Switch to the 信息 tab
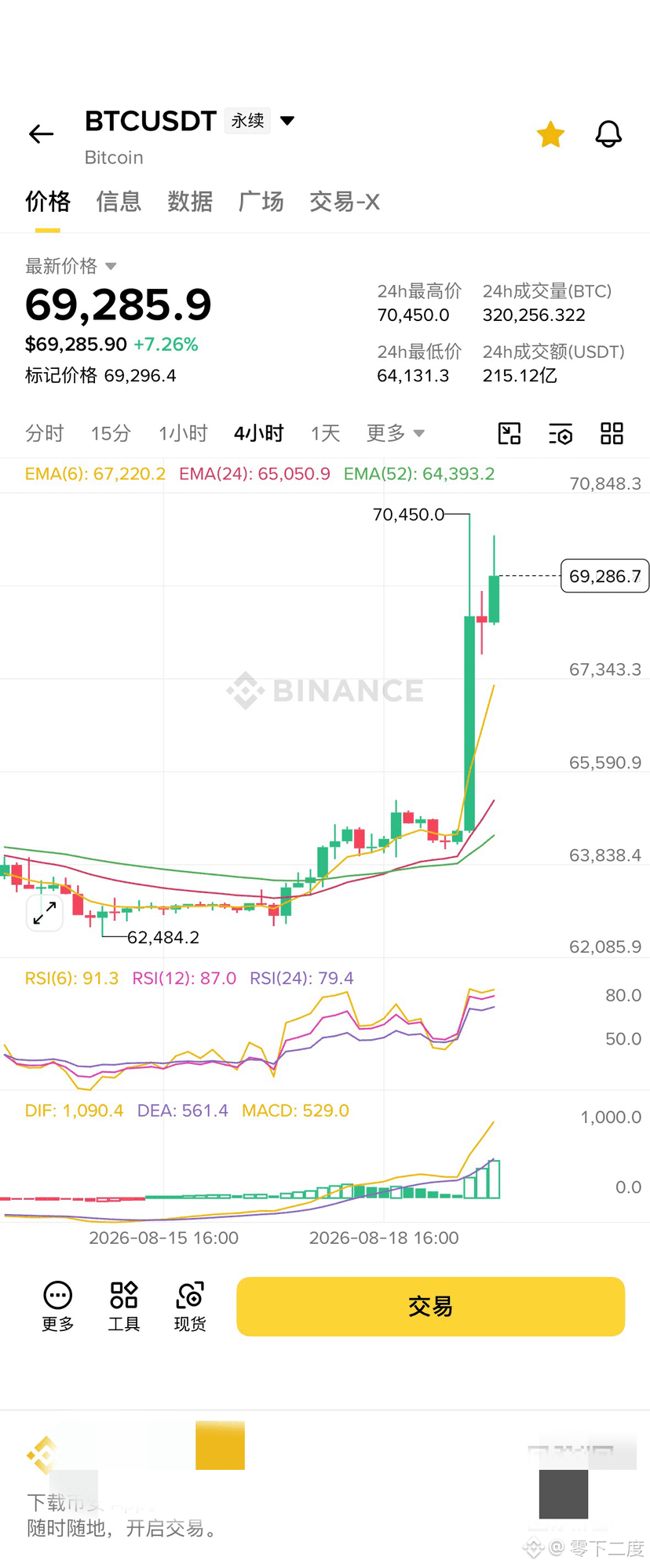The width and height of the screenshot is (650, 1568). click(x=119, y=202)
